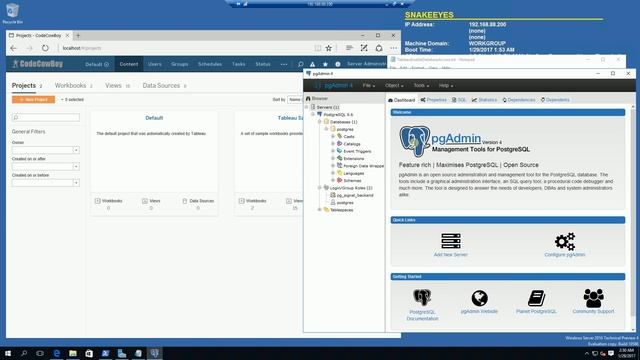Open pgAdmin Tools menu

[x=421, y=85]
